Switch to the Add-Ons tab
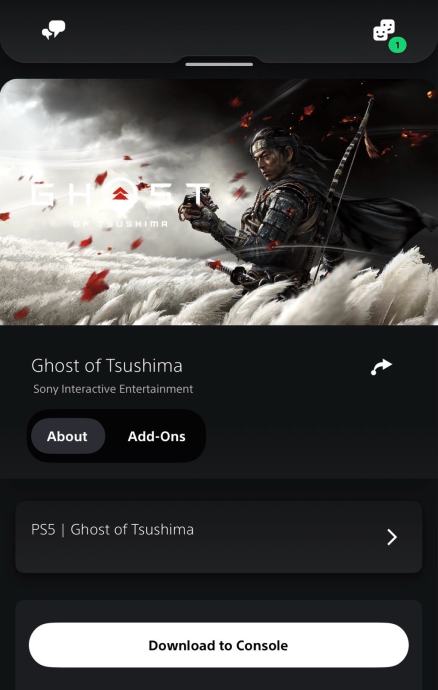 click(156, 436)
